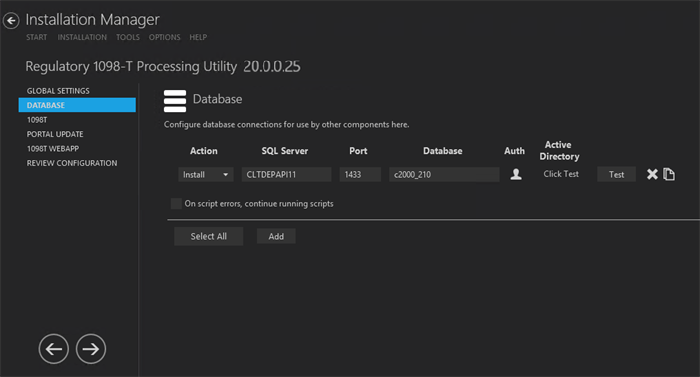Viewport: 700px width, 377px height.
Task: Open the OPTIONS menu
Action: pyautogui.click(x=165, y=37)
